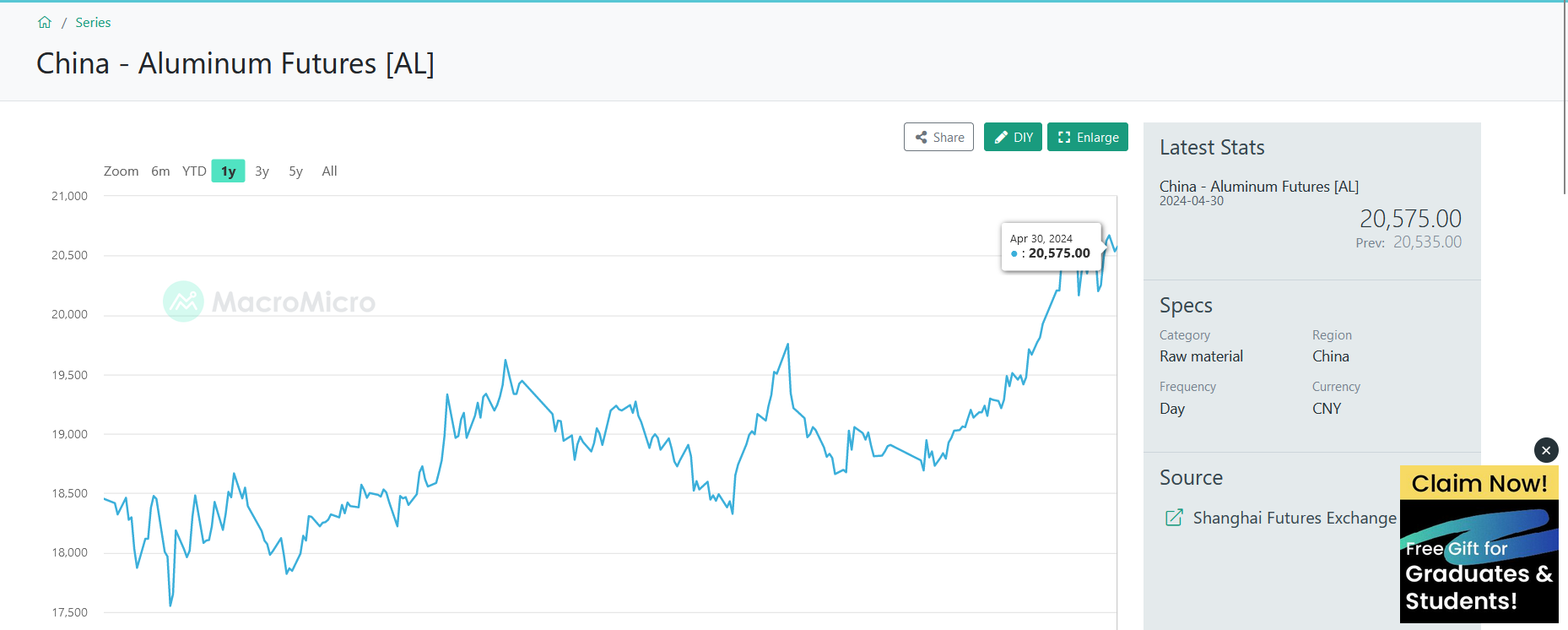Open the Series breadcrumb link
The width and height of the screenshot is (1568, 630).
pyautogui.click(x=93, y=23)
